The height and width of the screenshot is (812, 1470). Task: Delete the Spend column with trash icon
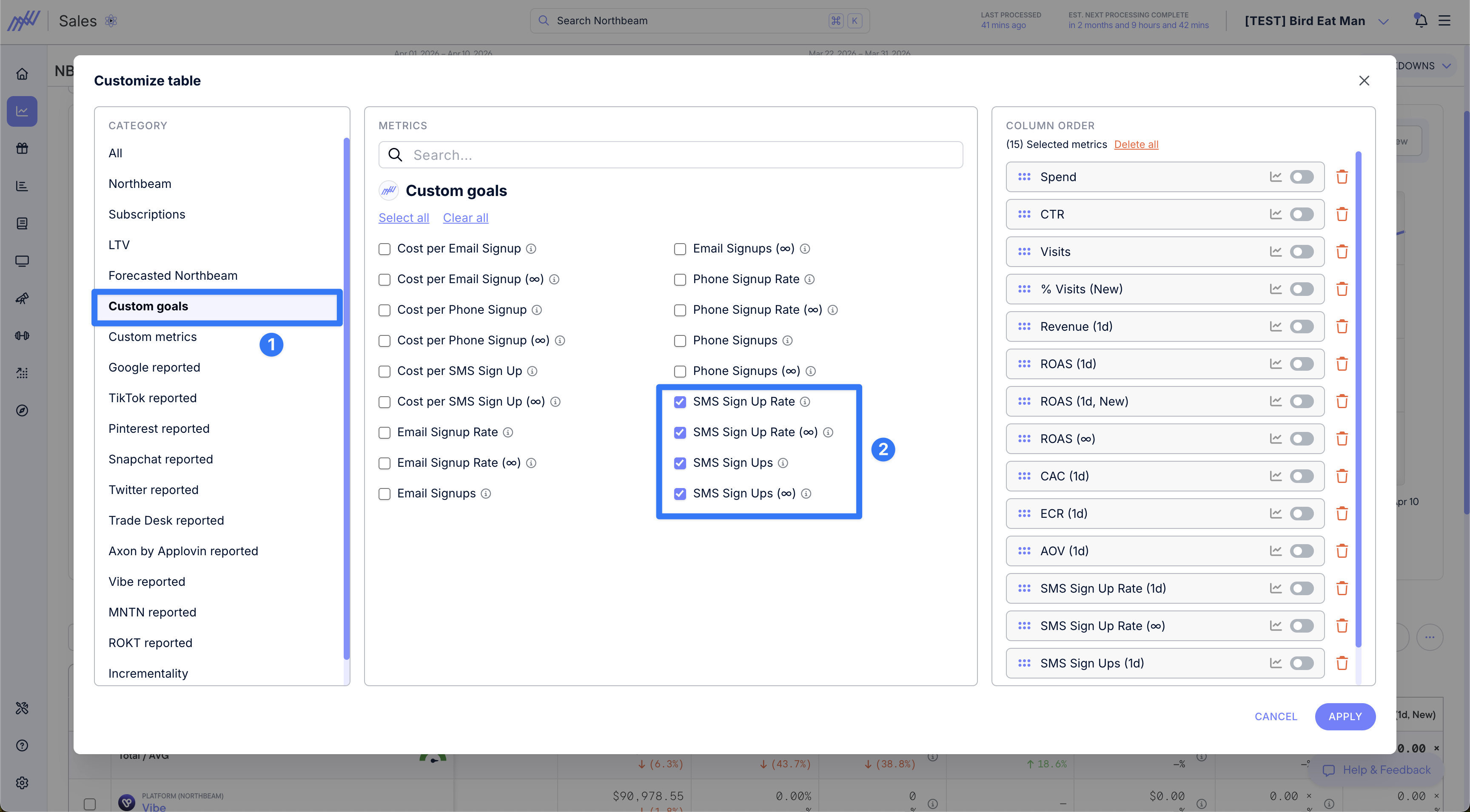point(1342,177)
